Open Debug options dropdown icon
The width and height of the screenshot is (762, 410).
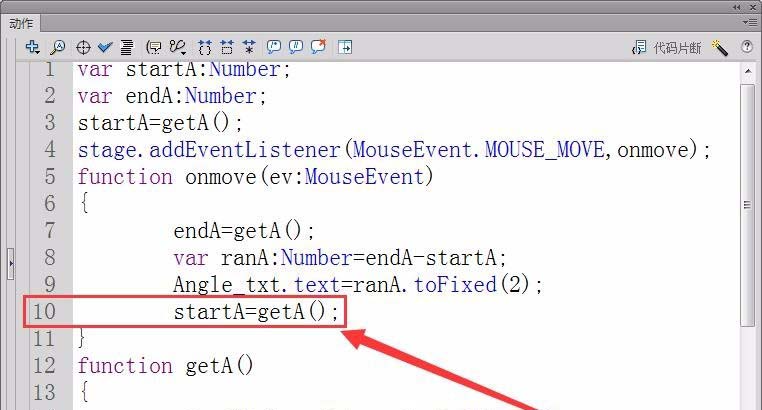coord(178,47)
